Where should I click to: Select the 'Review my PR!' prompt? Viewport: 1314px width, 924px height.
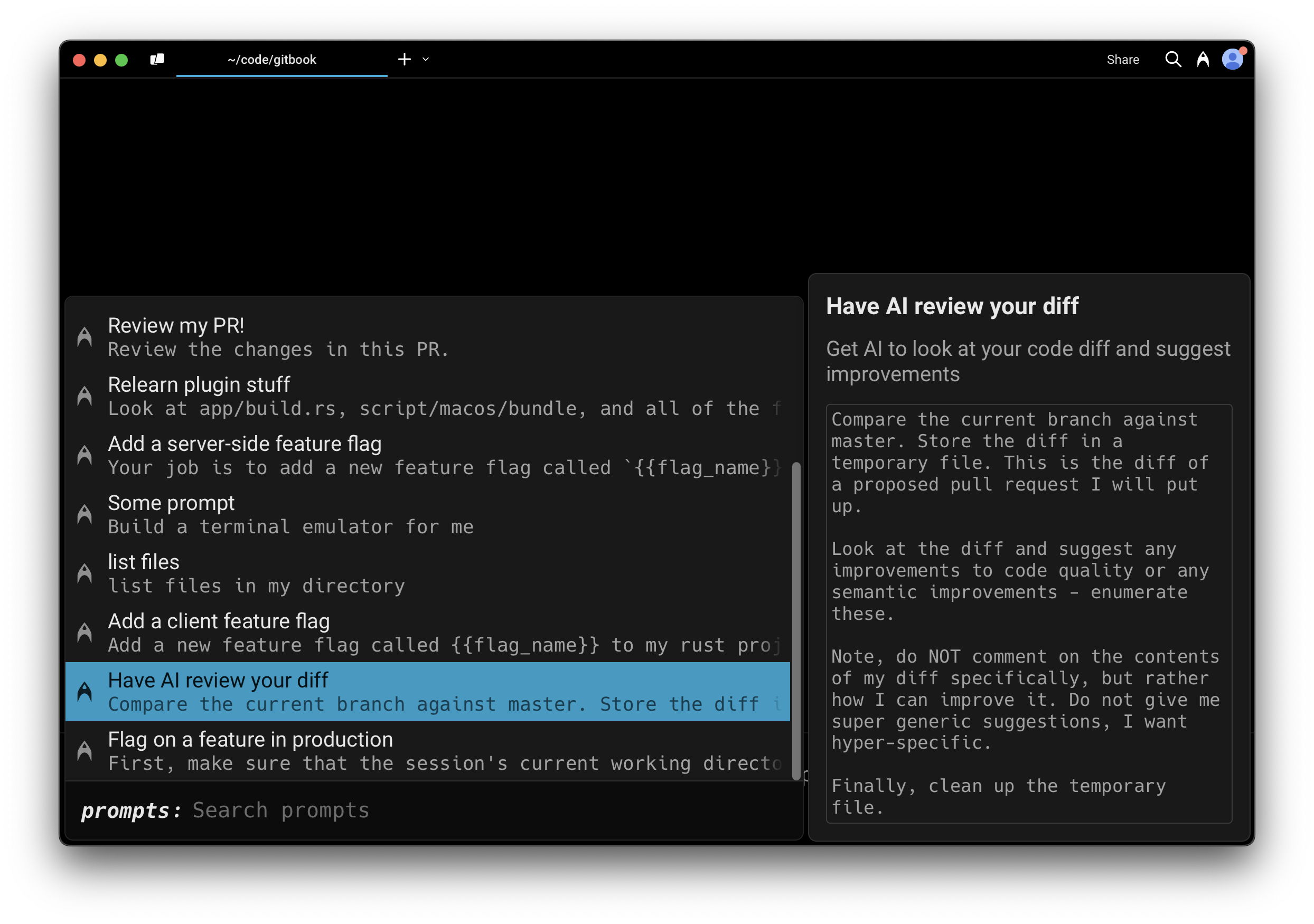pyautogui.click(x=343, y=336)
